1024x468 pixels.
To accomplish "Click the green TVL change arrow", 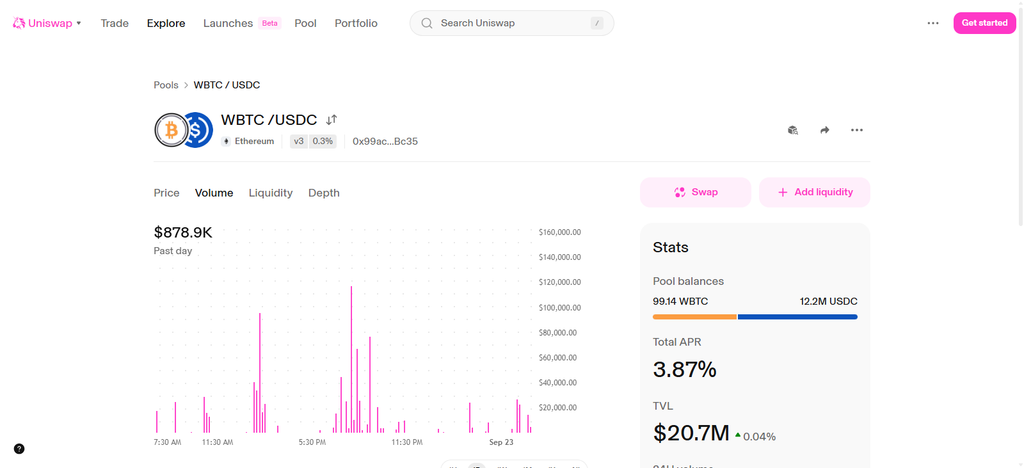I will pos(738,435).
